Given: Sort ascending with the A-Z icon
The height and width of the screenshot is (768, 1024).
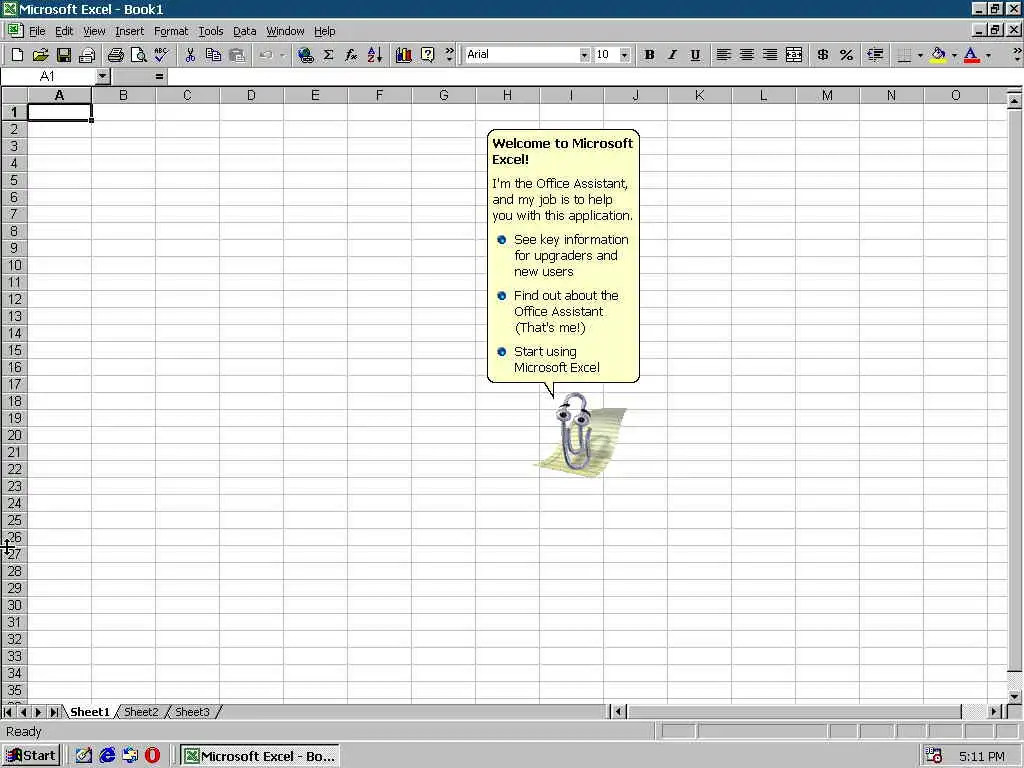Looking at the screenshot, I should coord(375,55).
